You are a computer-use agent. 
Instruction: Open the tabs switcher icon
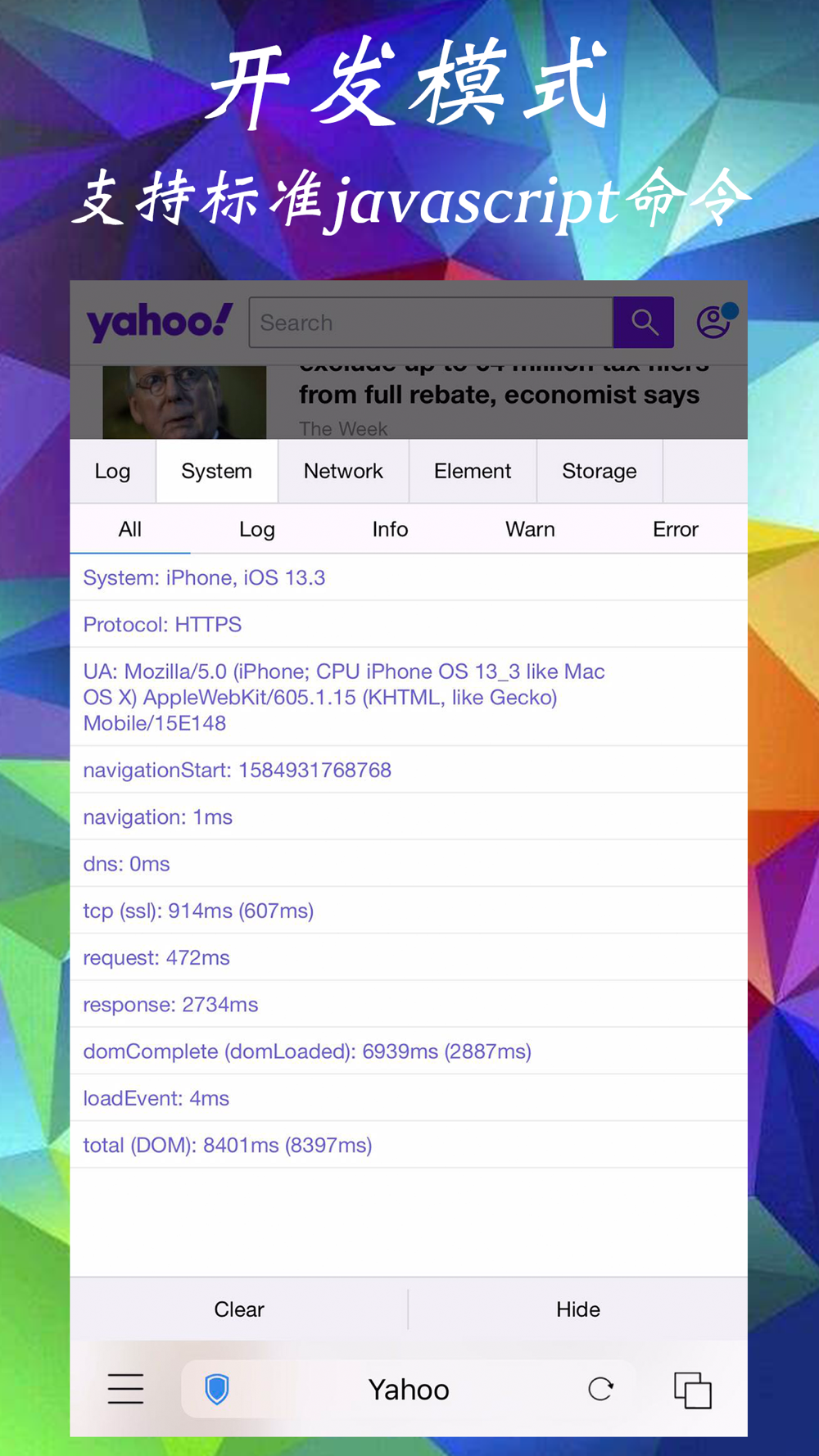[692, 1390]
